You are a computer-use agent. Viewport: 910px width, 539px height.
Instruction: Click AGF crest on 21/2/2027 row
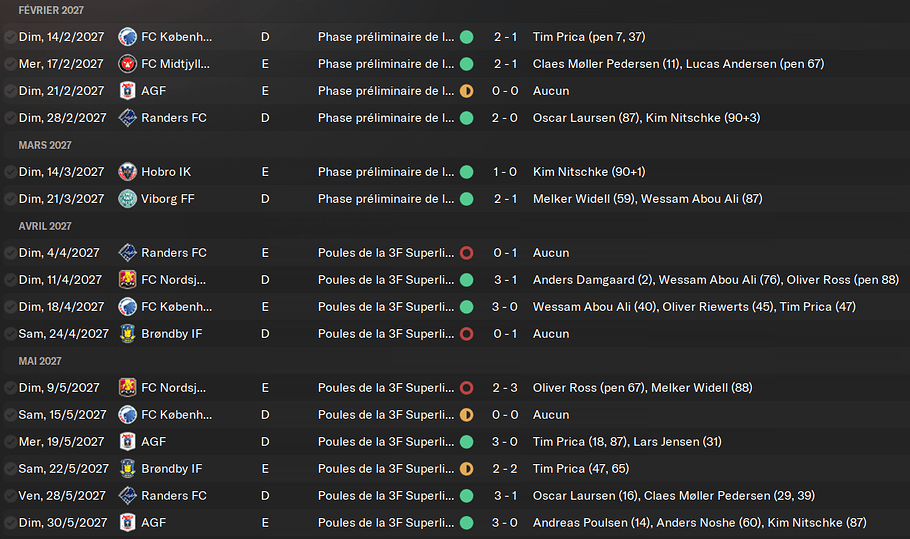127,91
